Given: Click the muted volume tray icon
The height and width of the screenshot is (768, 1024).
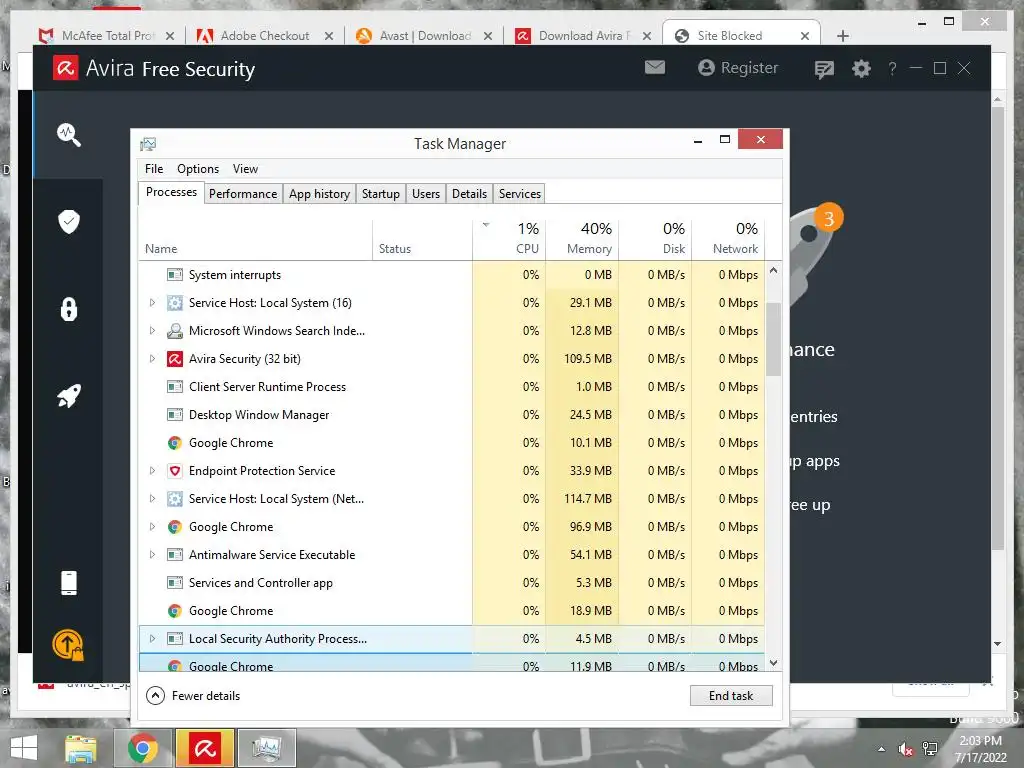Looking at the screenshot, I should pos(905,749).
